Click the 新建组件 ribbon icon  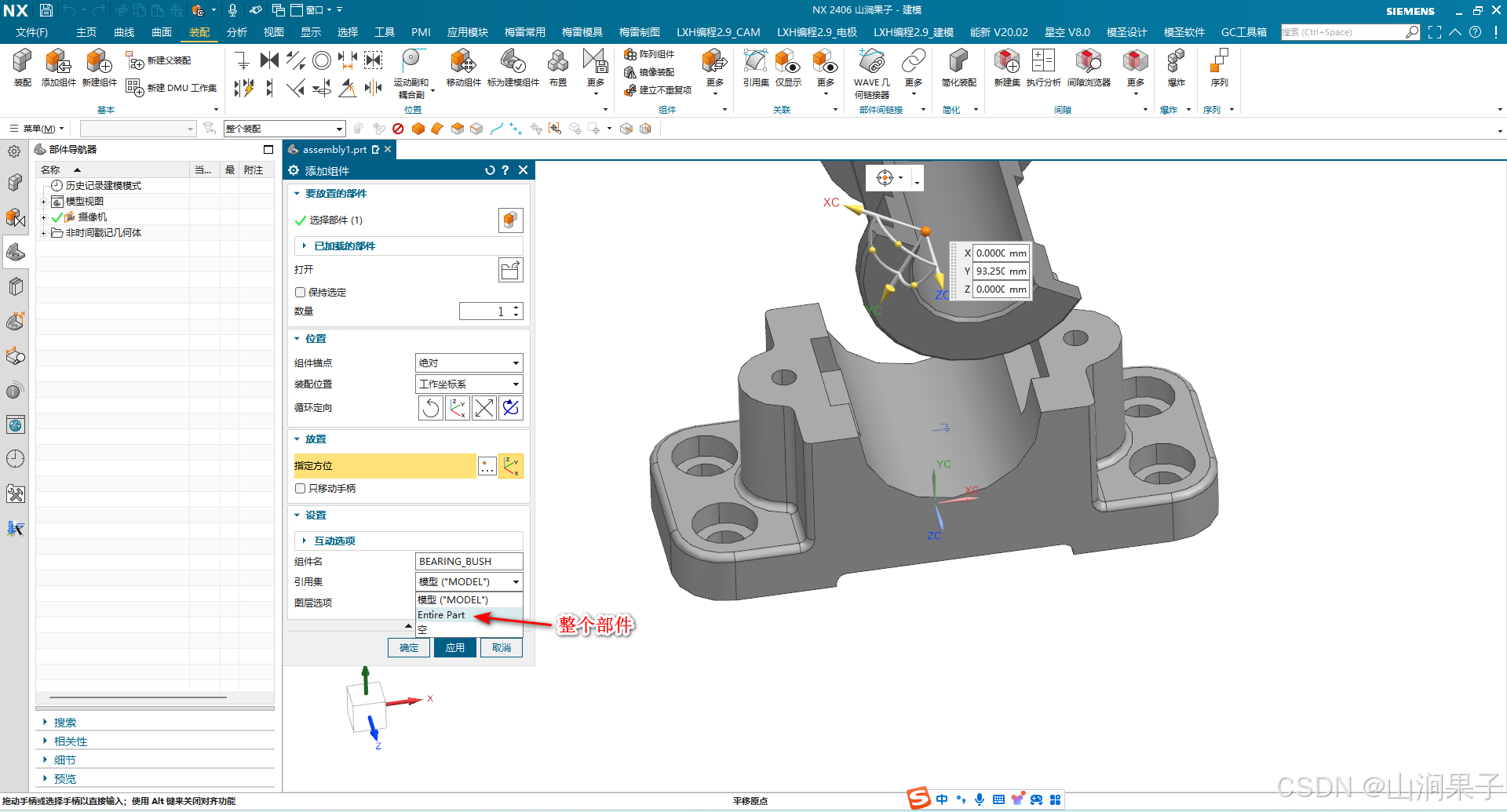click(x=99, y=67)
